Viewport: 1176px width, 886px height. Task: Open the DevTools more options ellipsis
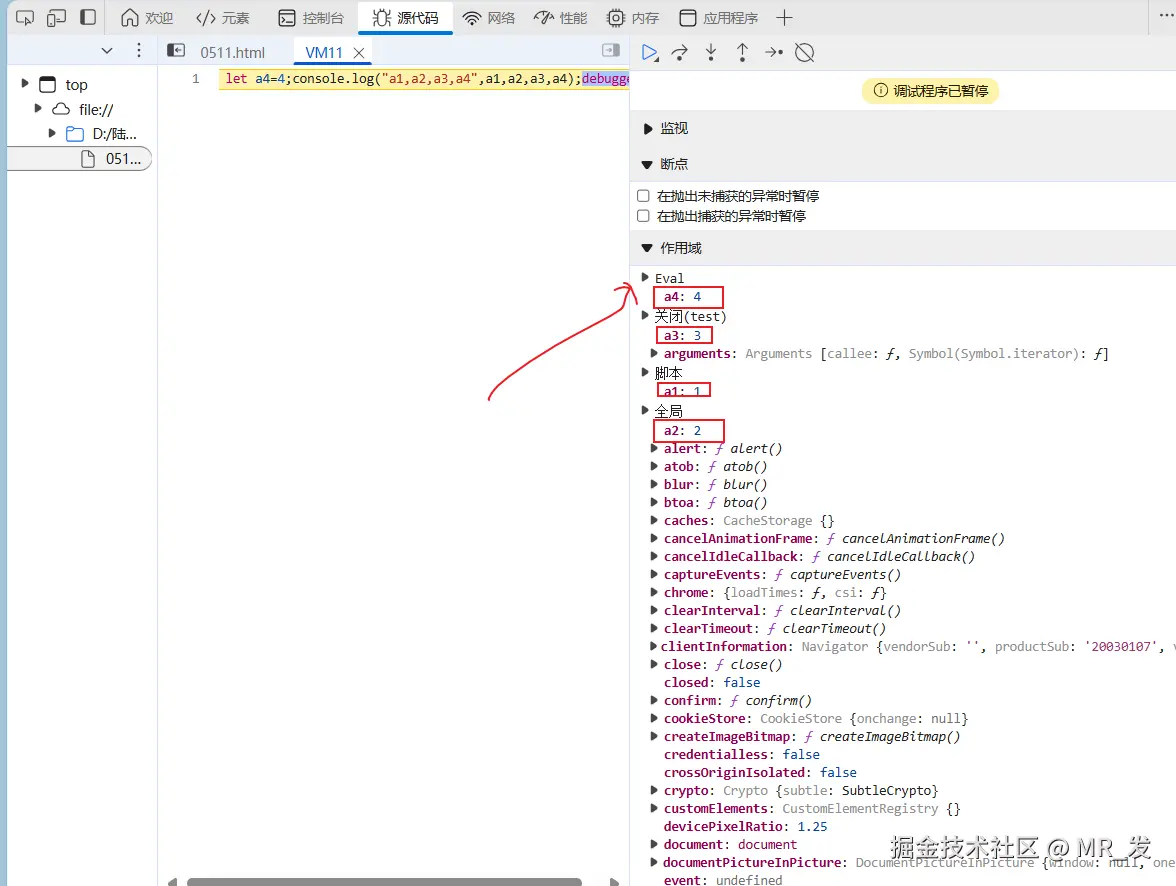coord(1165,17)
